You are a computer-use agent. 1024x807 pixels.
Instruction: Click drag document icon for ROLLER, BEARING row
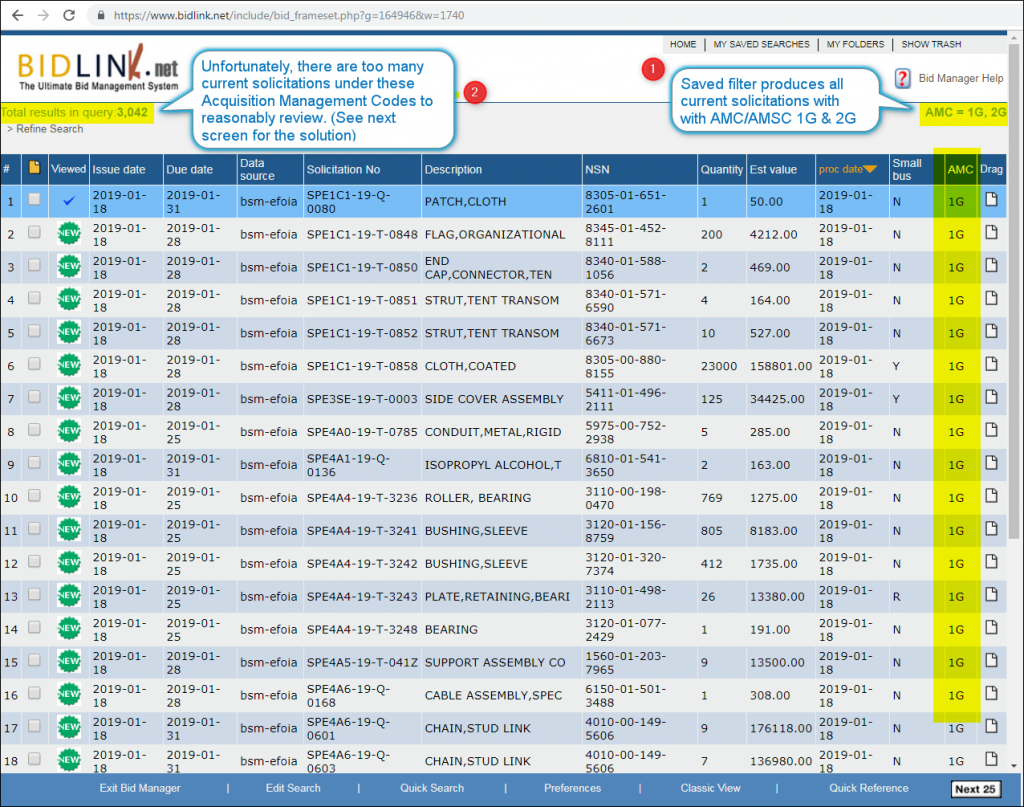pos(991,496)
